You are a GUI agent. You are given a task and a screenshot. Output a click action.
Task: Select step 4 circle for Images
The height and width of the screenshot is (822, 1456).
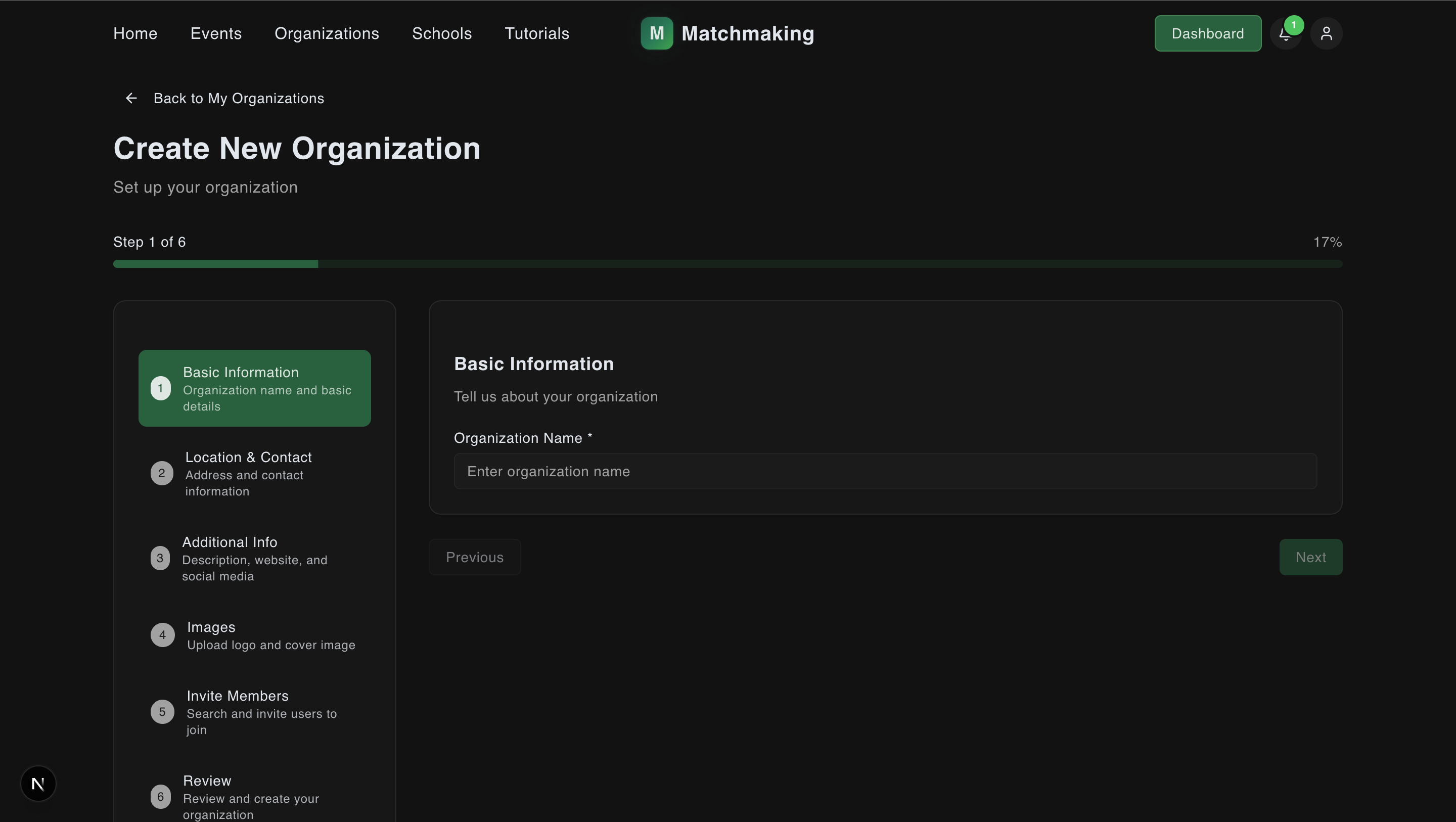click(162, 635)
